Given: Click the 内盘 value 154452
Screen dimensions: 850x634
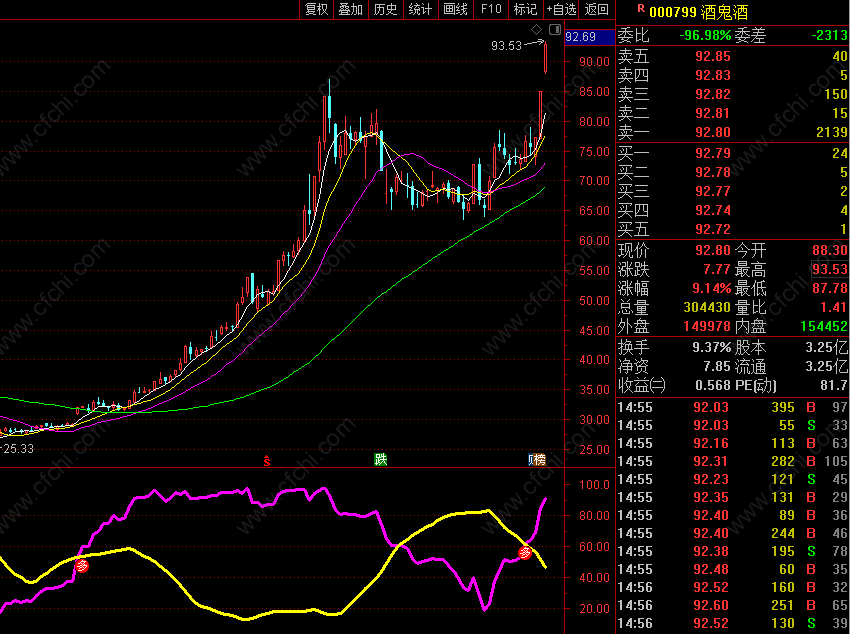Looking at the screenshot, I should pos(824,326).
